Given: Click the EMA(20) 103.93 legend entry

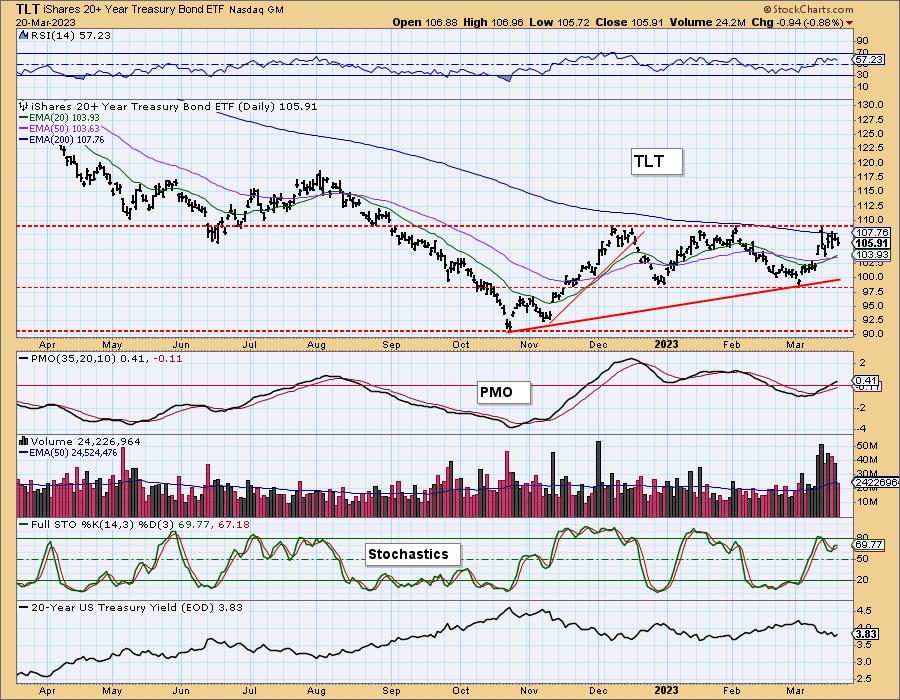Looking at the screenshot, I should pyautogui.click(x=59, y=118).
